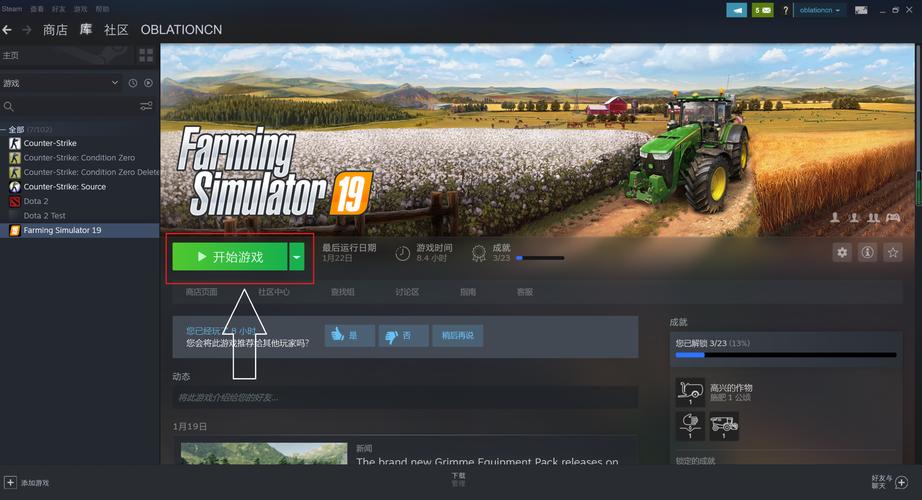Go forward with the right arrow

[26, 29]
